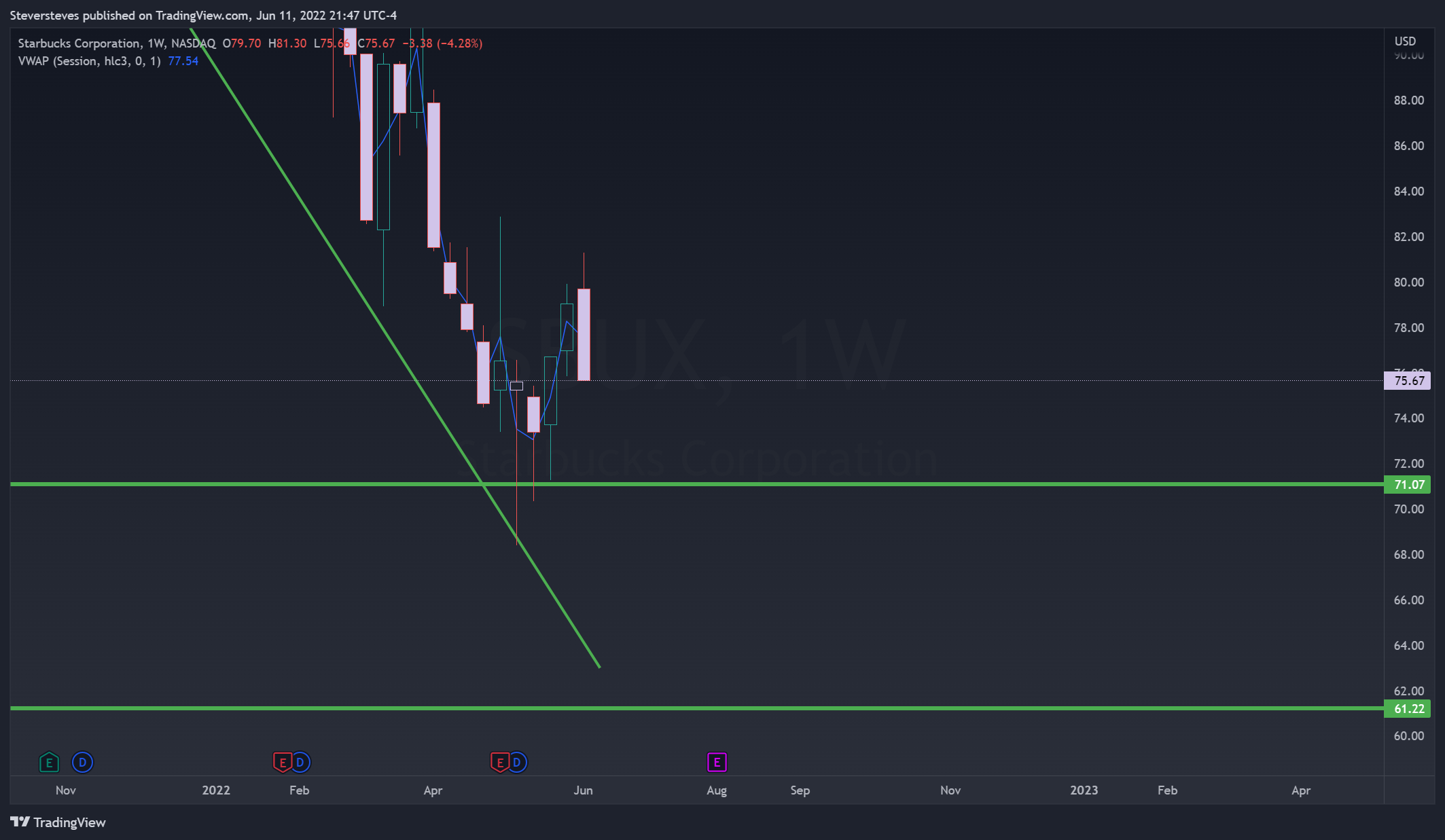Click the published-by header text

[203, 15]
